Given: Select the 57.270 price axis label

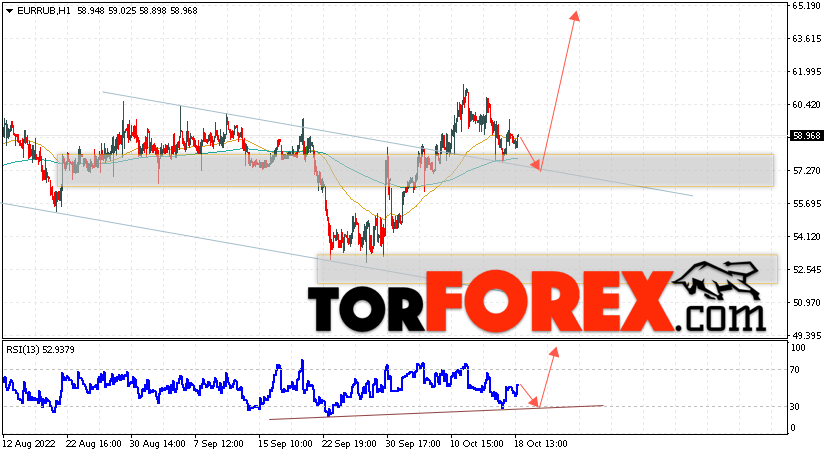Looking at the screenshot, I should (806, 170).
